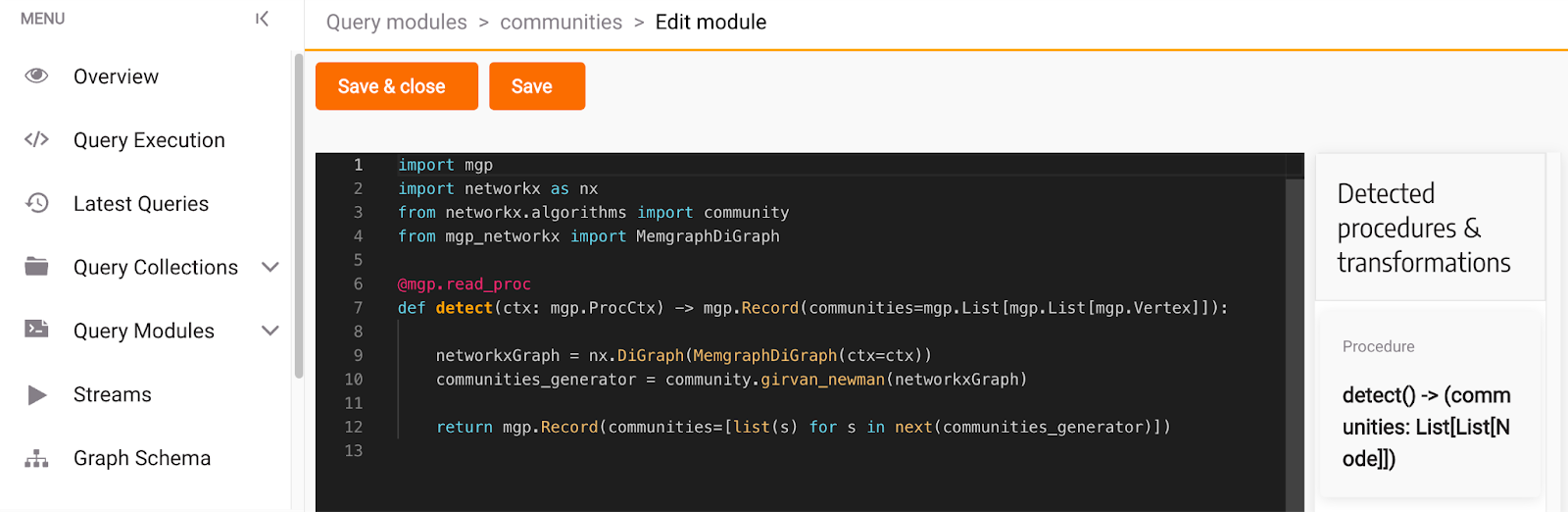Click the sidebar vertical scrollbar
The image size is (1568, 512).
pos(298,216)
